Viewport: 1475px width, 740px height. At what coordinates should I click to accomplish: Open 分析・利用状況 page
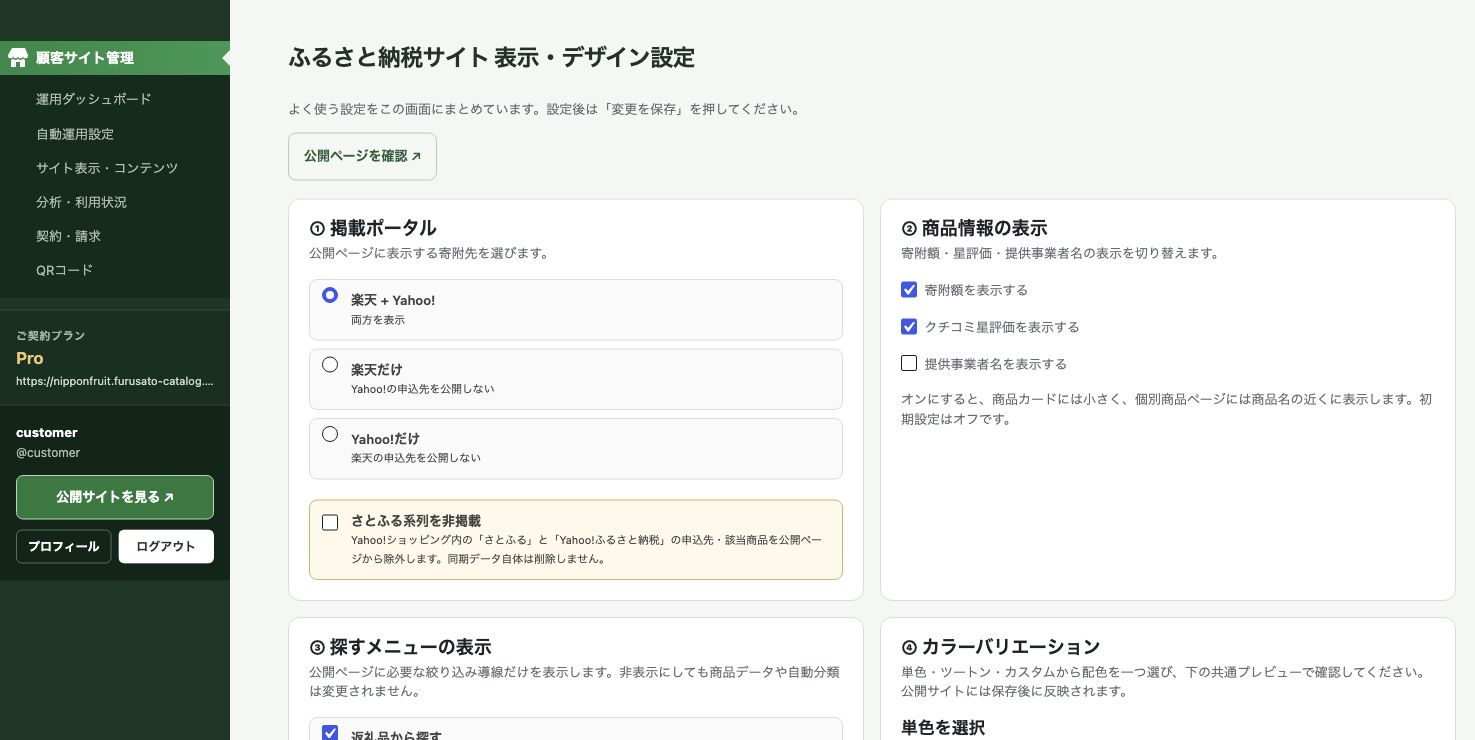coord(81,201)
